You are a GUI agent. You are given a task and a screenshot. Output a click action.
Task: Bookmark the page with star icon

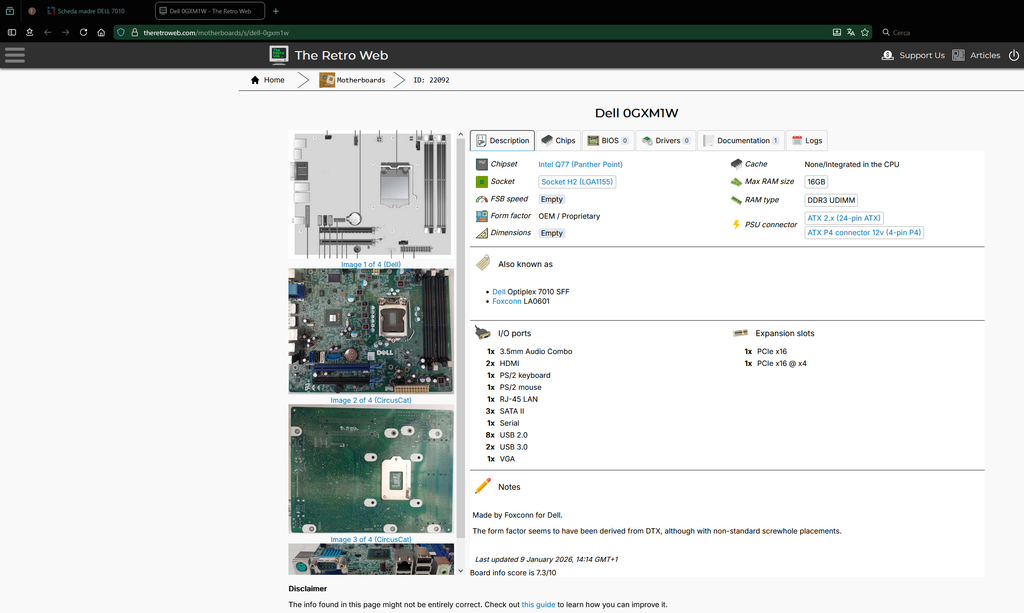pyautogui.click(x=865, y=32)
